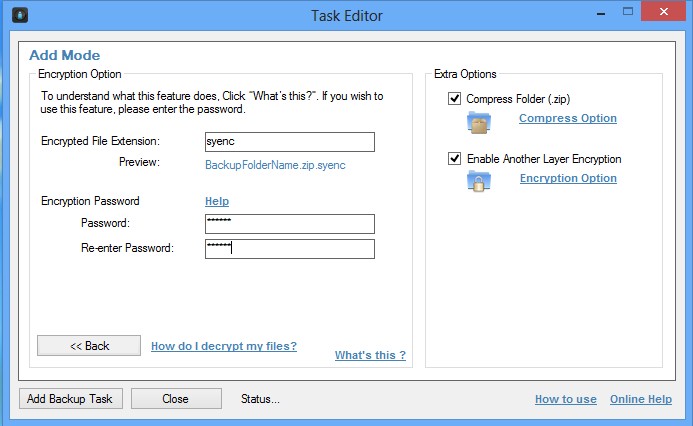Open the 'How to use' link

pos(565,399)
